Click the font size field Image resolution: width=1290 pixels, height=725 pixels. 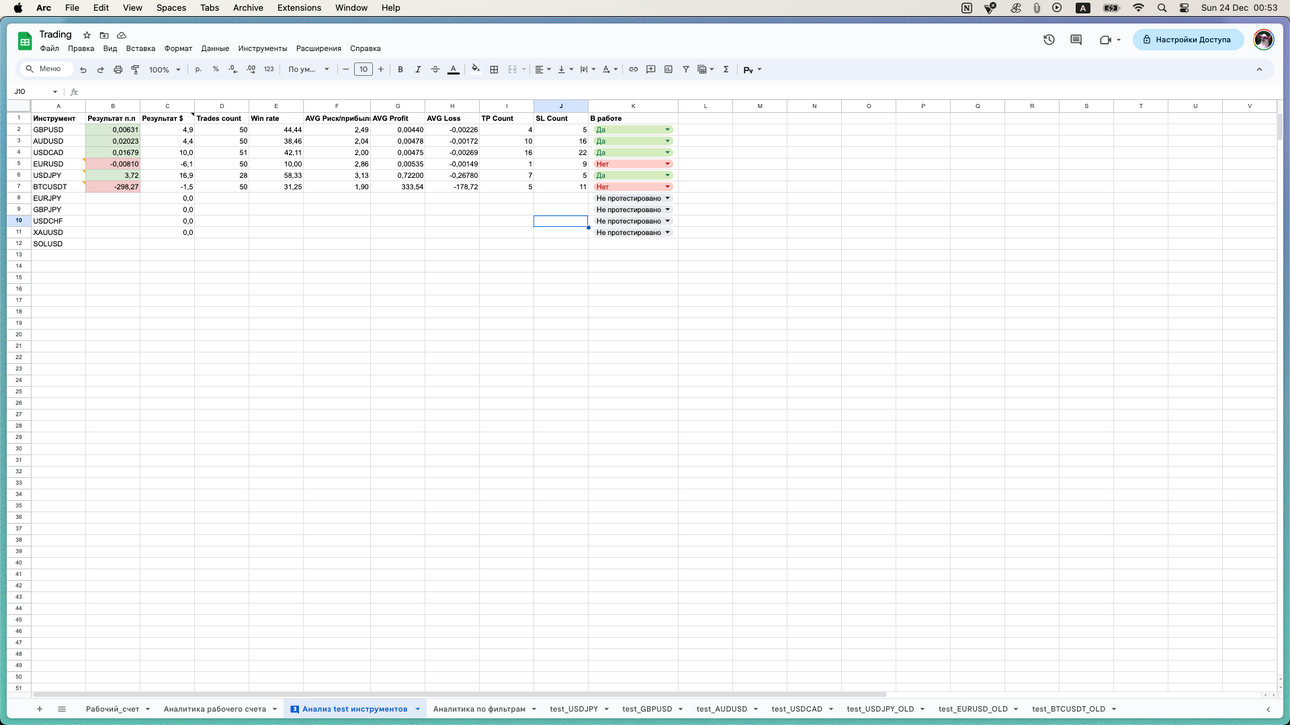pyautogui.click(x=363, y=70)
